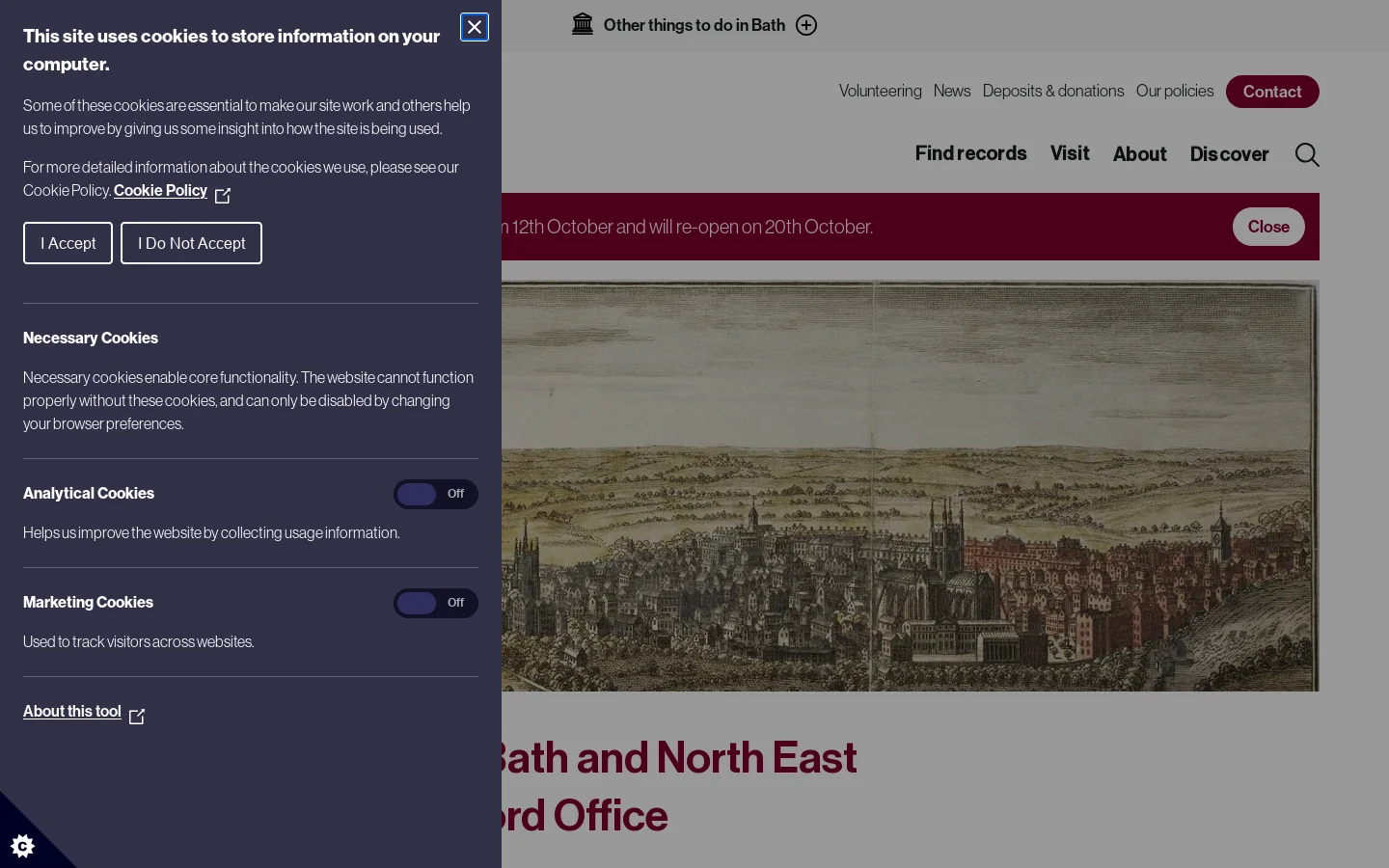Expand Other things to do in Bath plus icon
Image resolution: width=1389 pixels, height=868 pixels.
coord(806,25)
